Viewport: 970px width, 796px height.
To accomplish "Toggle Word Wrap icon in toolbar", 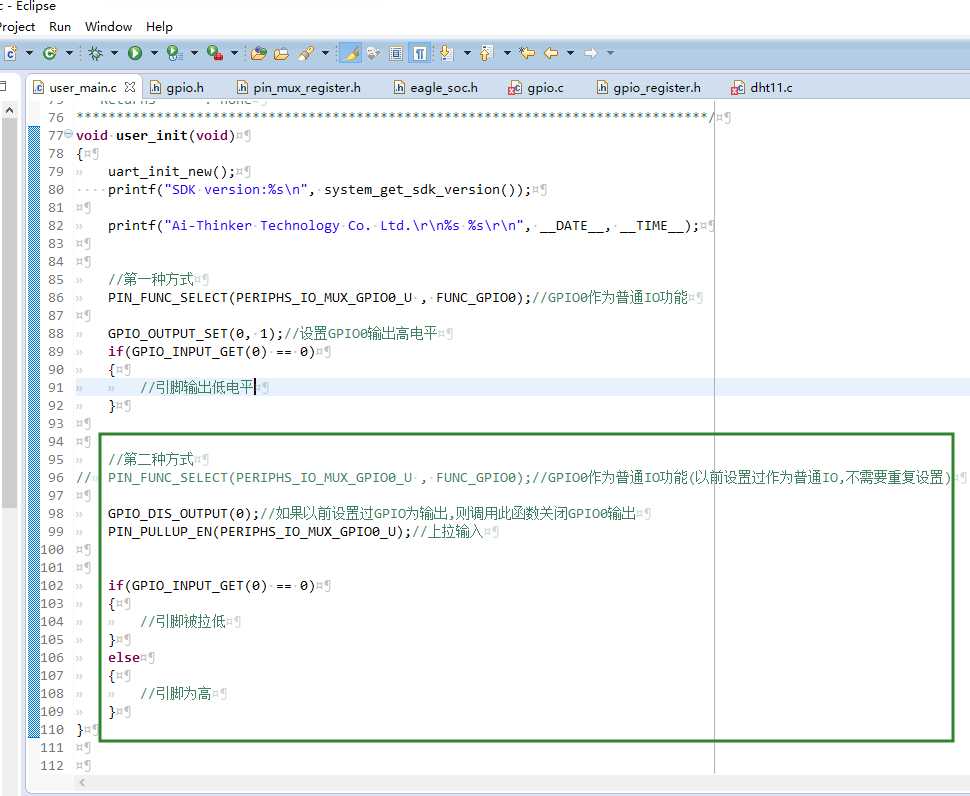I will (373, 54).
